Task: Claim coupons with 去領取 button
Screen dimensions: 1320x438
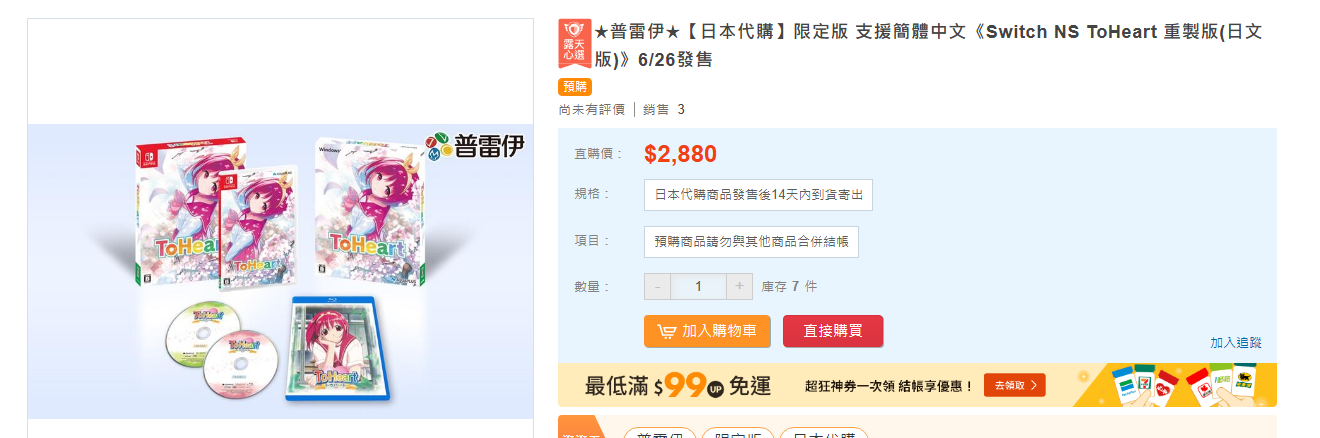Action: [x=1014, y=385]
